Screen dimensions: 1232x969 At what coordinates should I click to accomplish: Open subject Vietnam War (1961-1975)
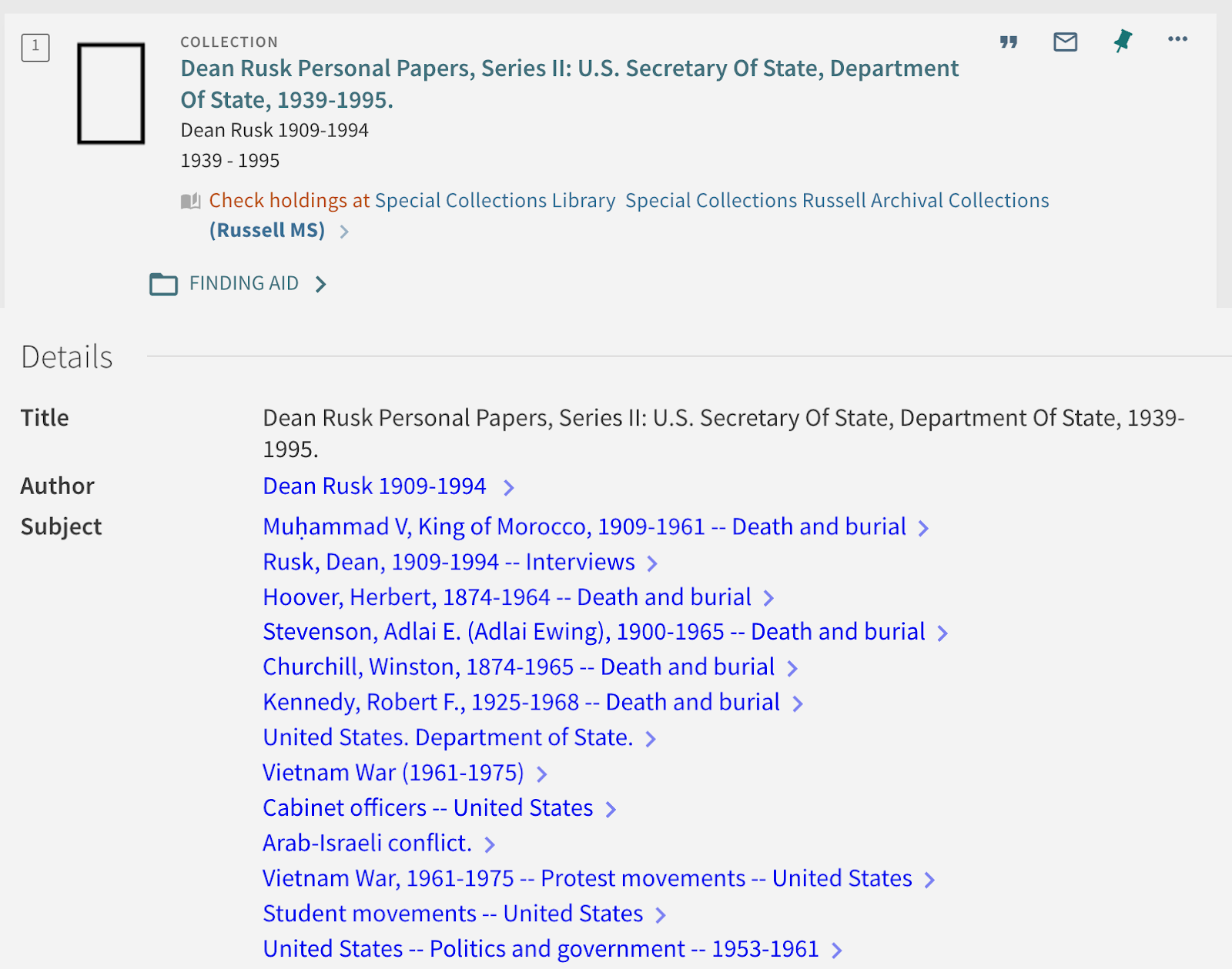(x=393, y=773)
